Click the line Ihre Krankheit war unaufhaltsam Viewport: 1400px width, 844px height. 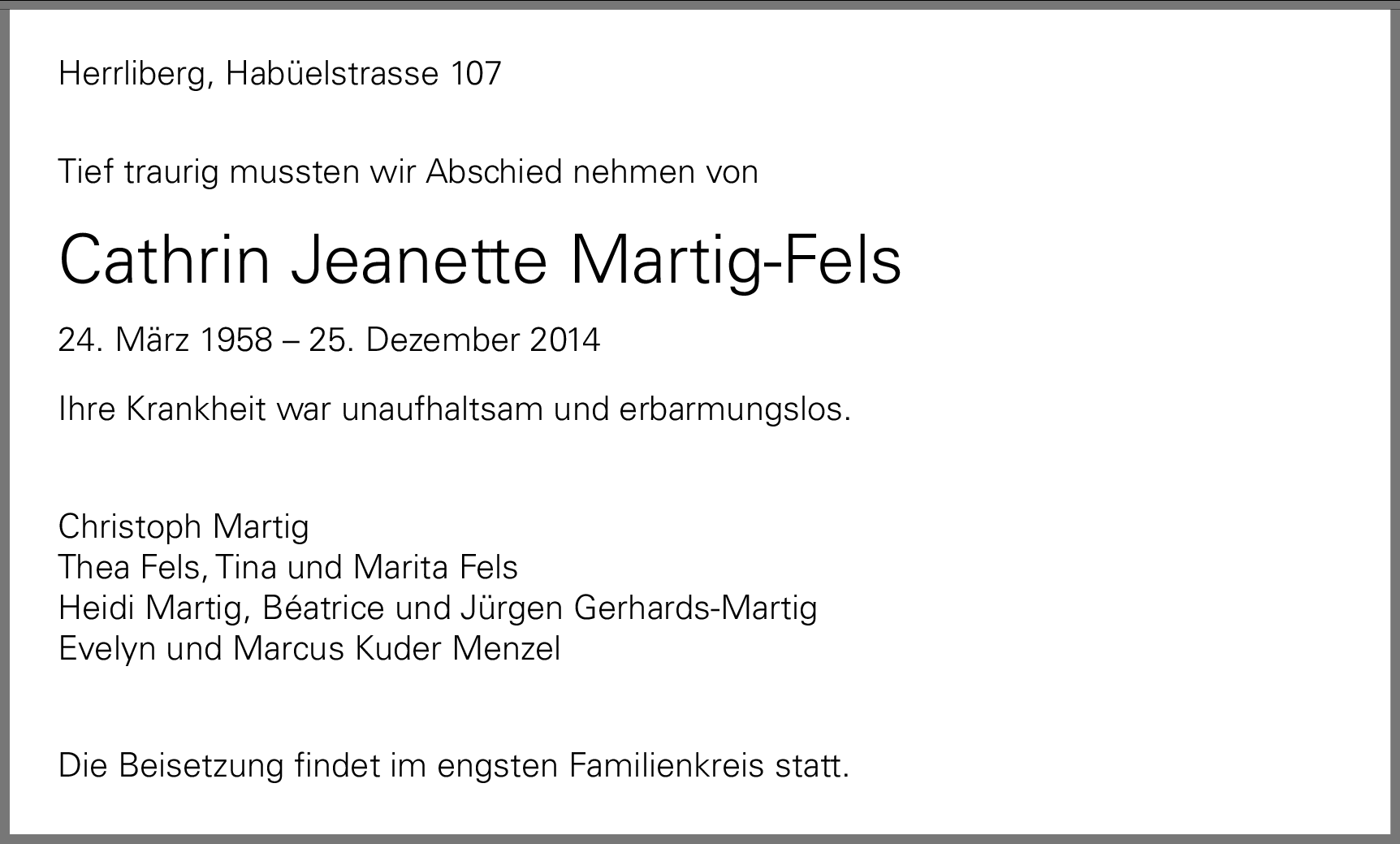point(301,409)
